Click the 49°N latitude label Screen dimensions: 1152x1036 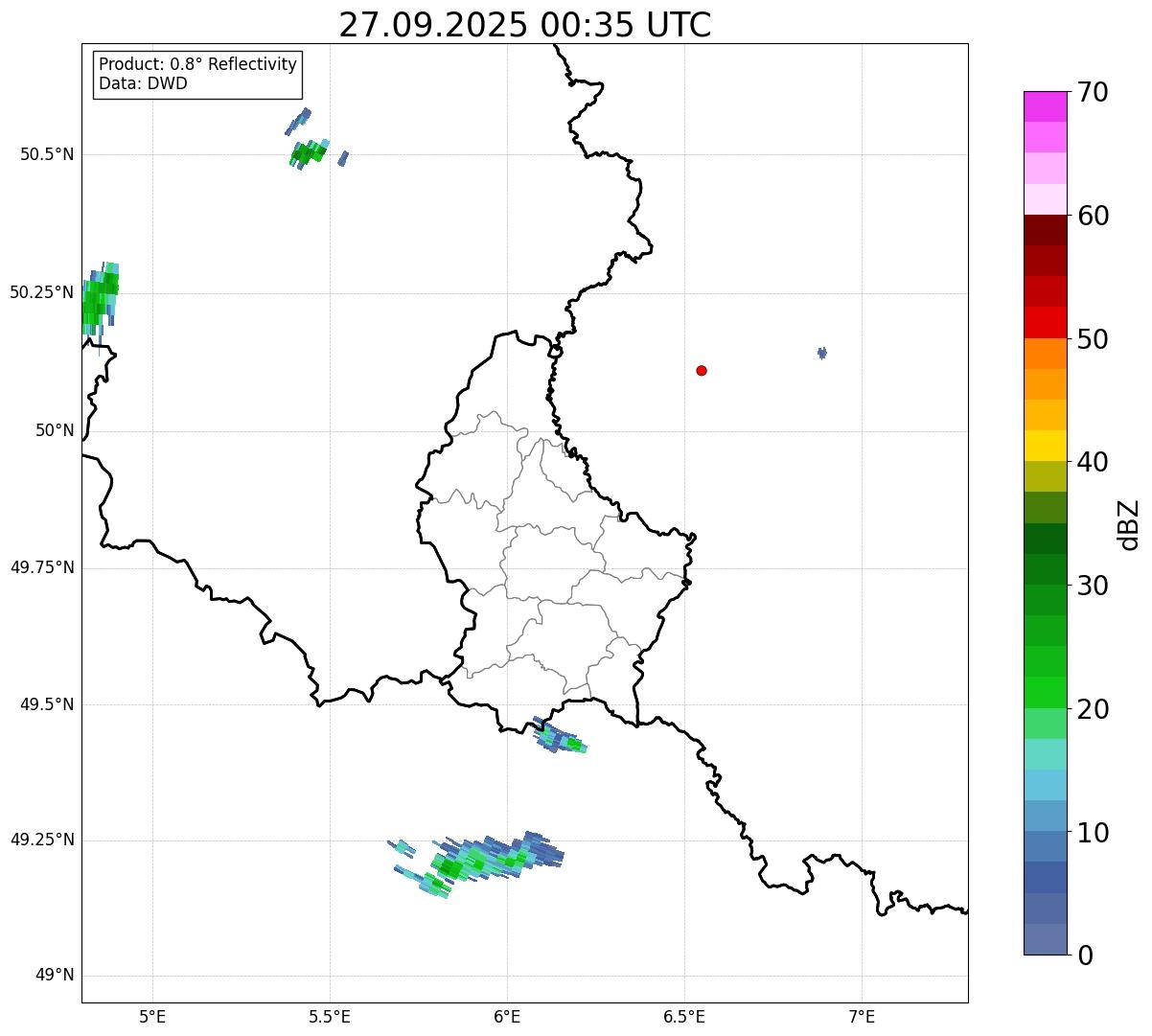point(55,976)
